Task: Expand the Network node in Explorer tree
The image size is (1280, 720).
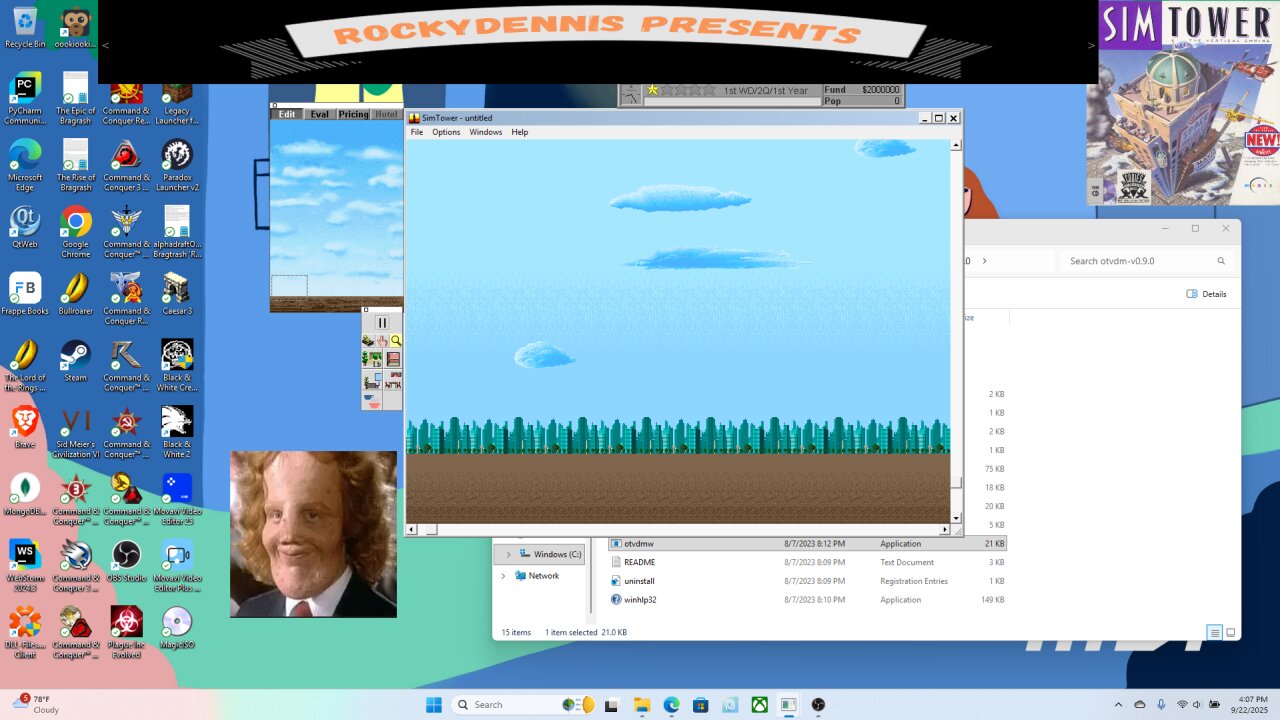Action: 503,576
